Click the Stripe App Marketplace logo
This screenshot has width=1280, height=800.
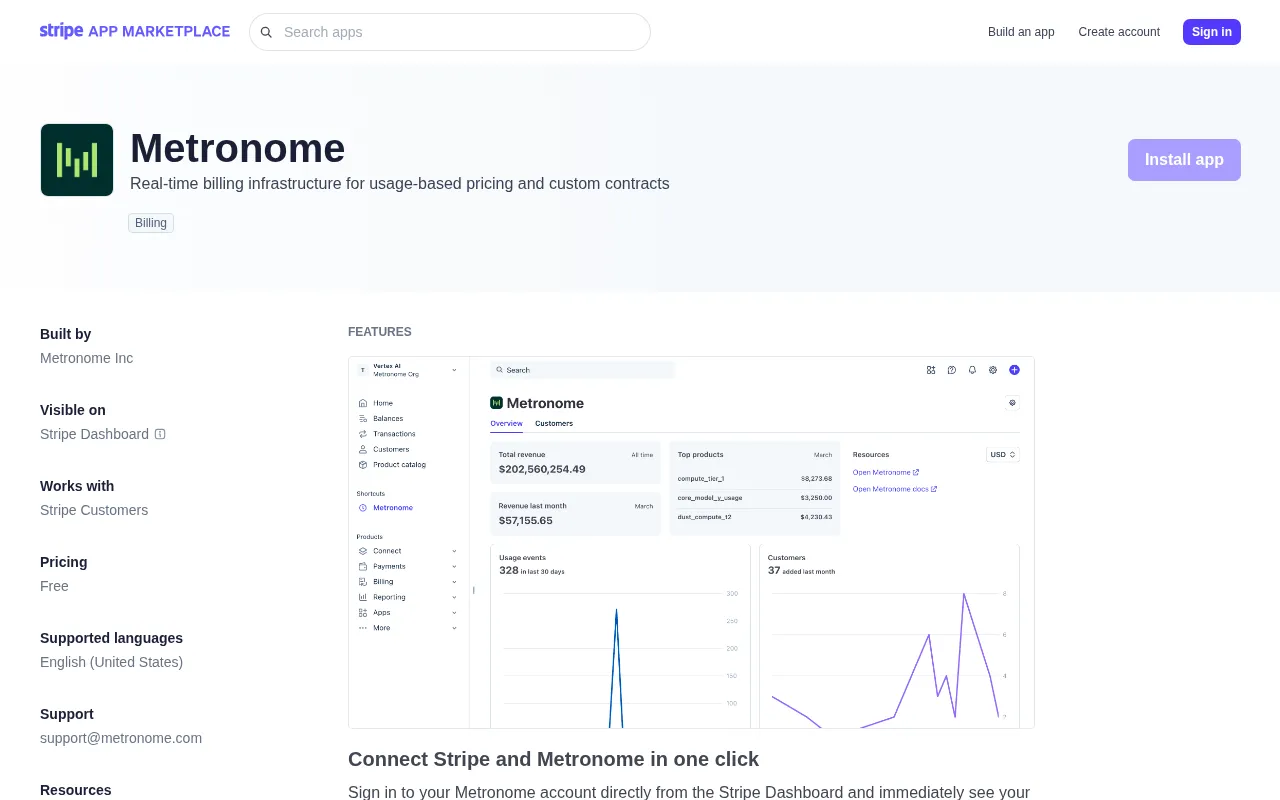click(x=135, y=31)
